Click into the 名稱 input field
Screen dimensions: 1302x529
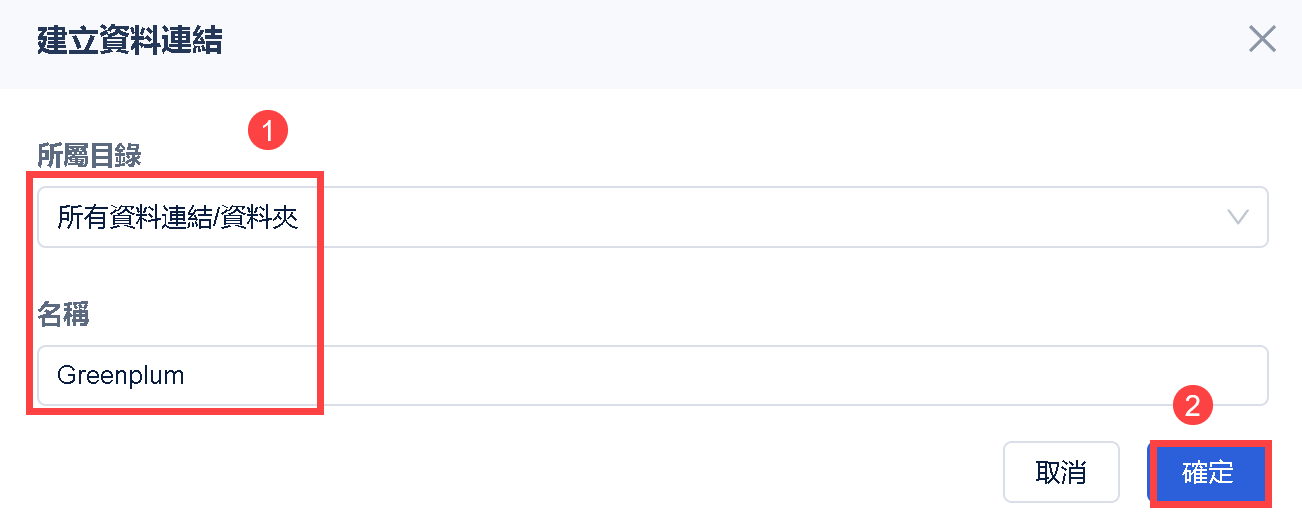tap(652, 376)
